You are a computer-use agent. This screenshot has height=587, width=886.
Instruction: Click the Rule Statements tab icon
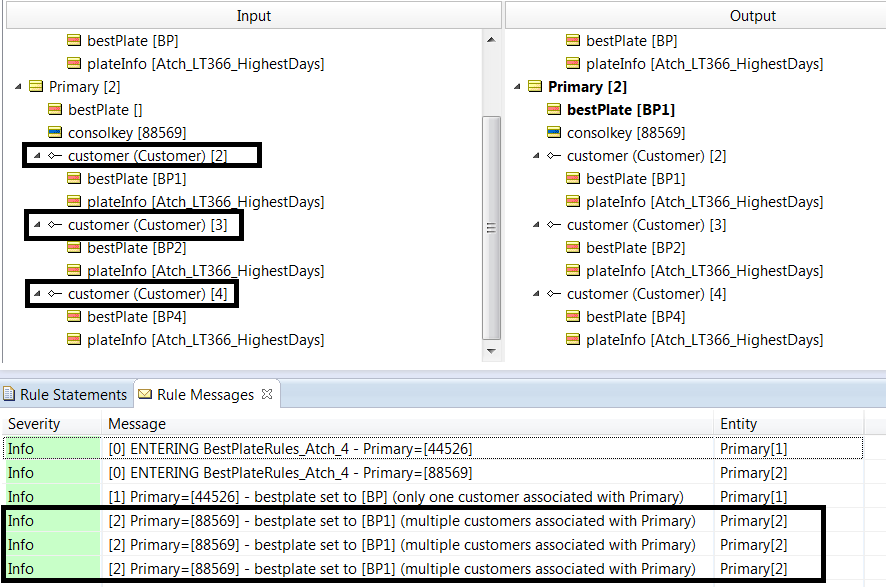coord(8,394)
